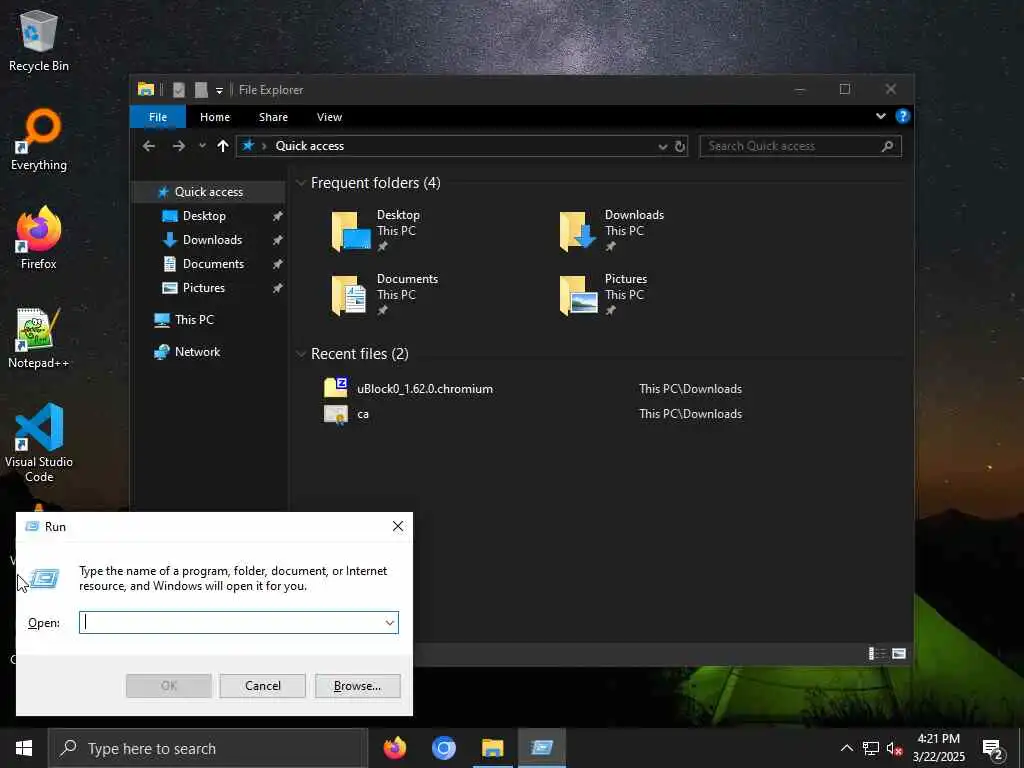
Task: Click the Run dialog Open text field
Action: pyautogui.click(x=232, y=623)
